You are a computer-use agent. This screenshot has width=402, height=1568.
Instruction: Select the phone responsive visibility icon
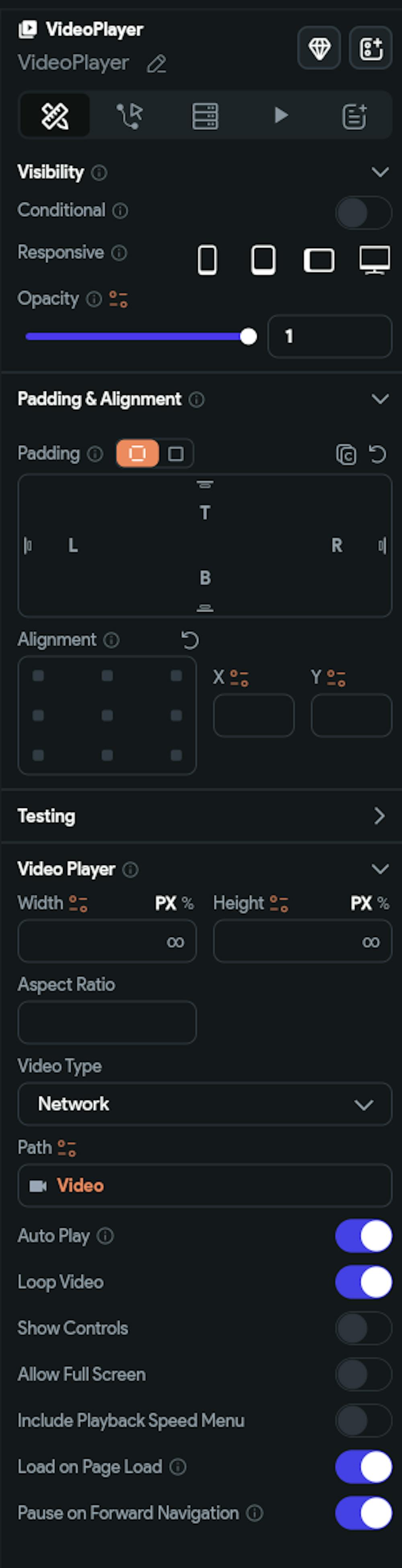point(207,260)
